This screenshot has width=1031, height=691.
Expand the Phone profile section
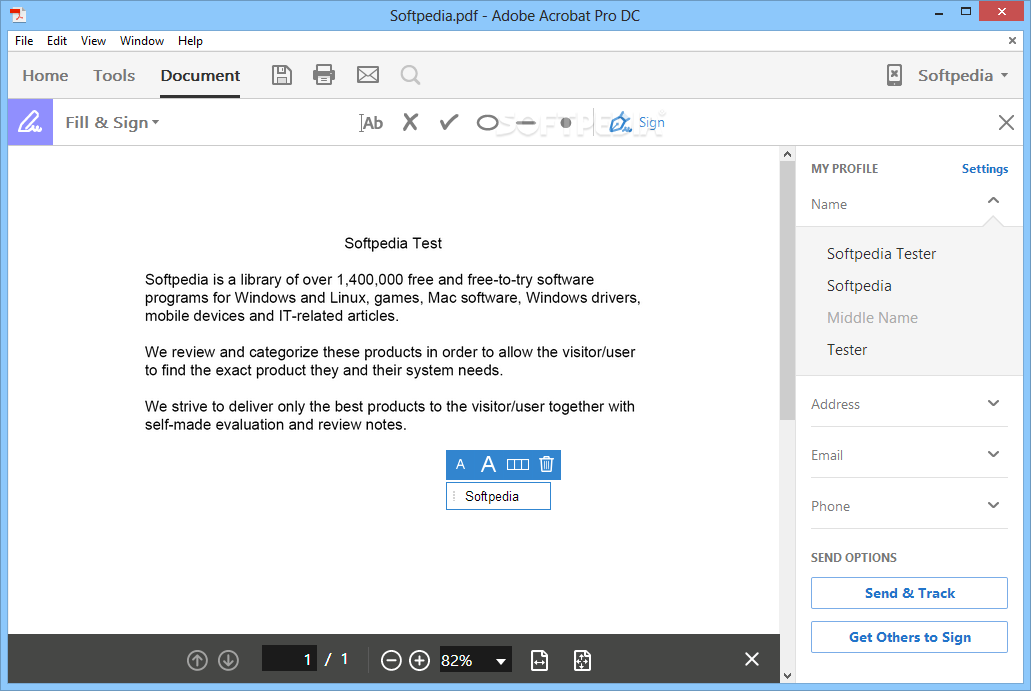[994, 505]
